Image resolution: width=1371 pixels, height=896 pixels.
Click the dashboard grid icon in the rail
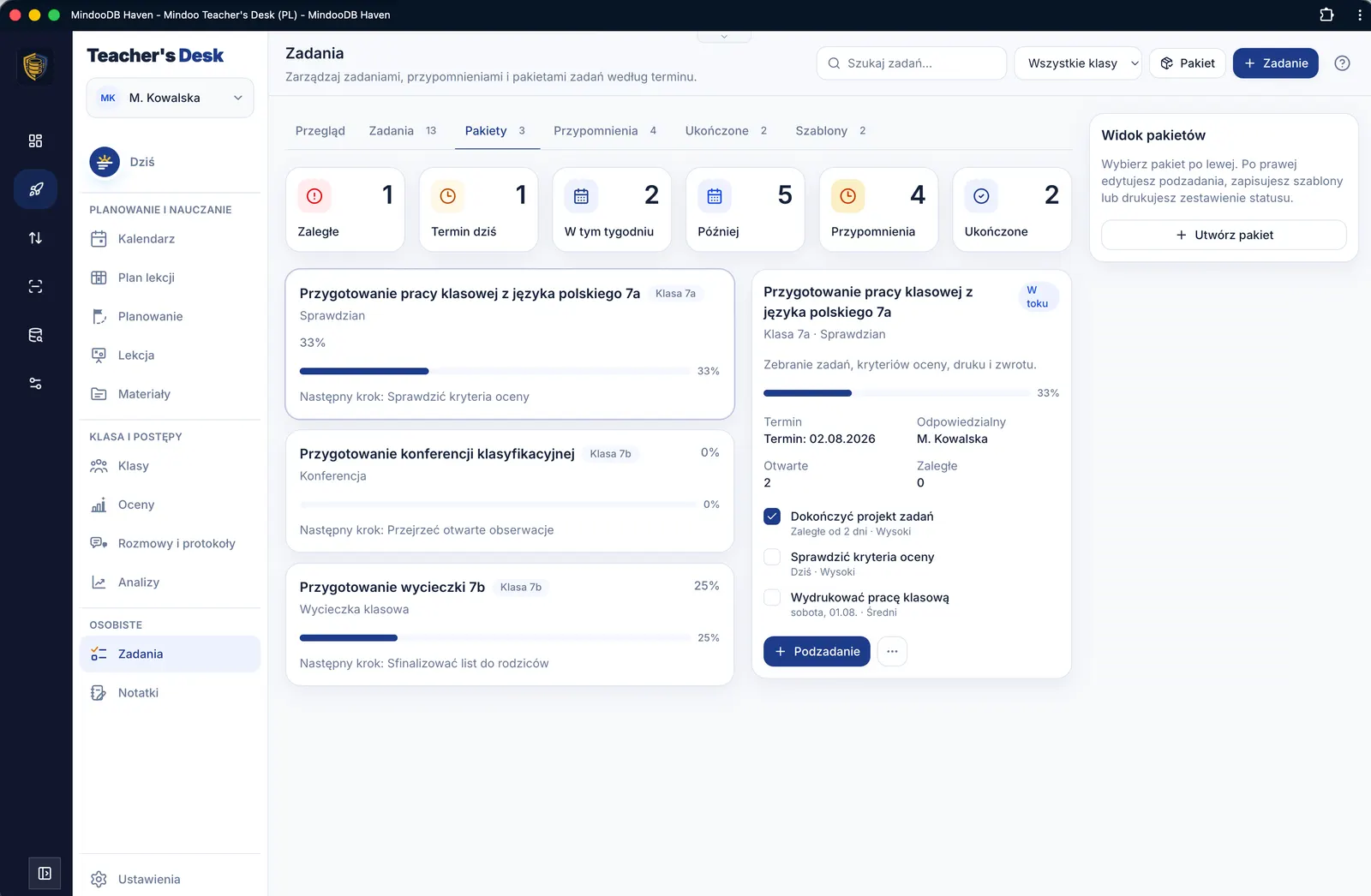pos(35,140)
